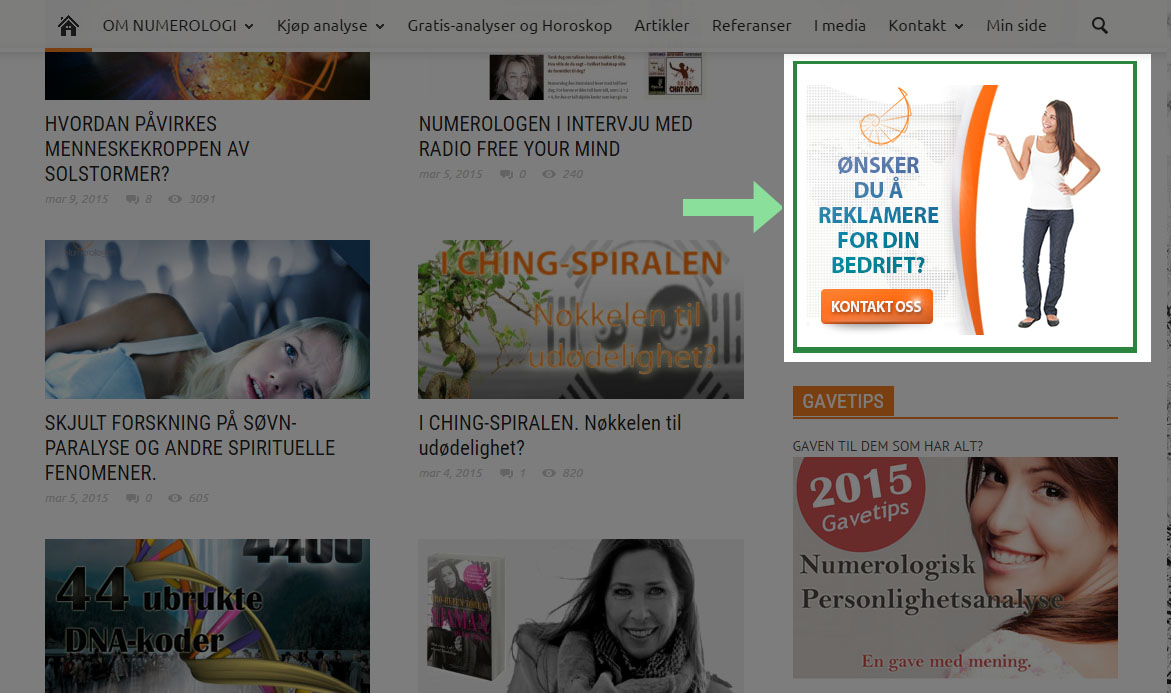Click comments icon under solstormer article

[133, 199]
